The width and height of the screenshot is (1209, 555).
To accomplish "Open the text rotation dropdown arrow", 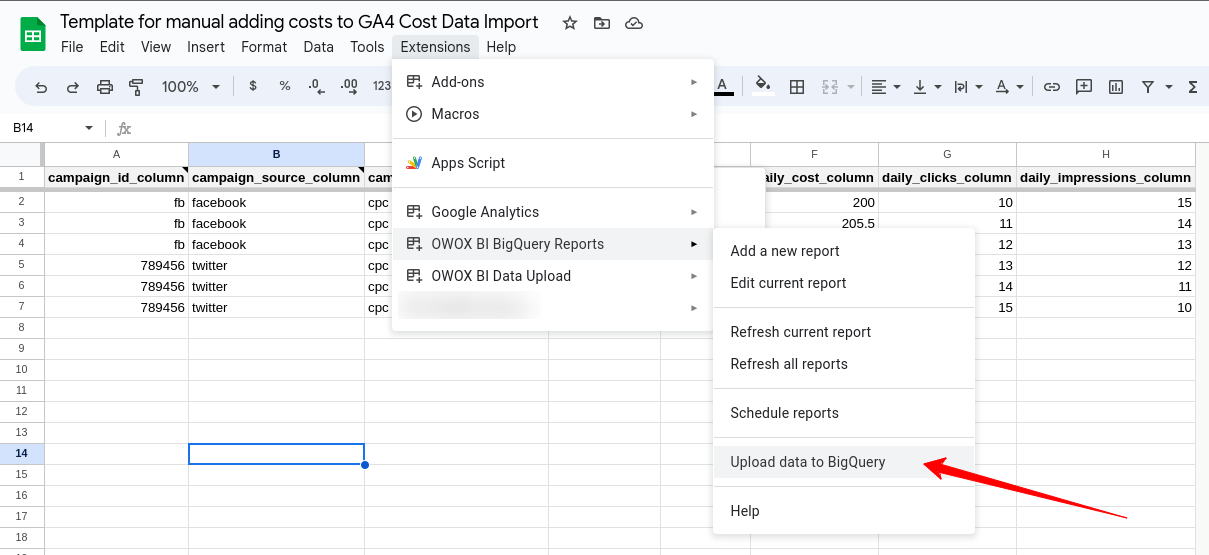I will [x=1020, y=87].
